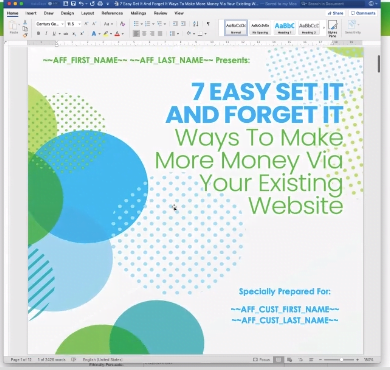Click the Format Painter brush icon
Screen dimensions: 390x370
point(25,35)
